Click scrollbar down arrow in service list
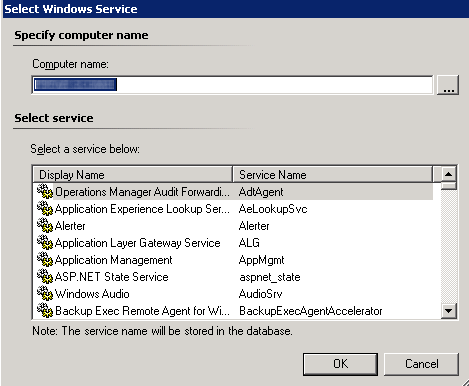This screenshot has height=386, width=469. (x=449, y=311)
